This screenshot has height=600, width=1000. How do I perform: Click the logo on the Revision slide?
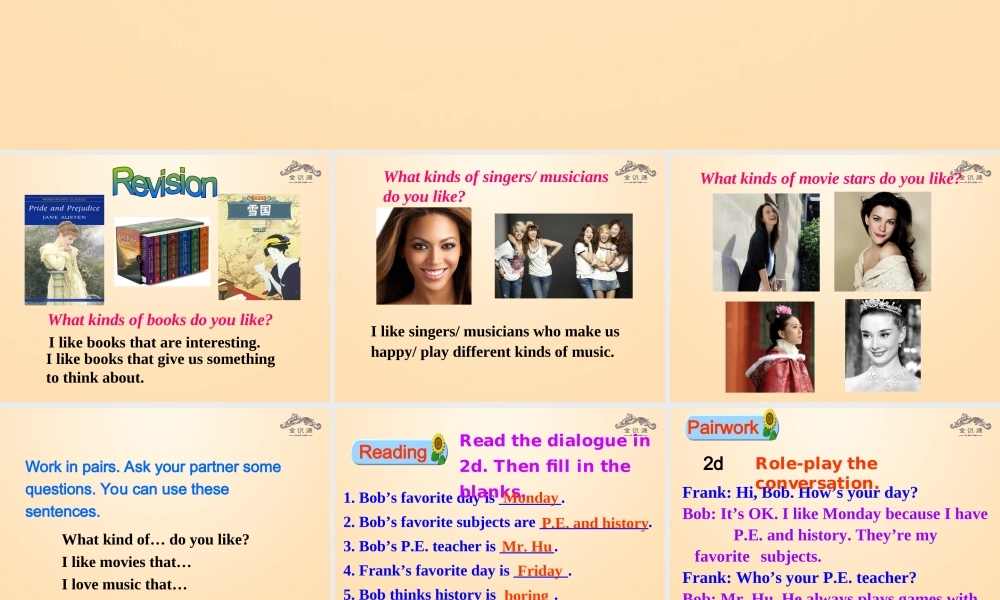[x=300, y=171]
